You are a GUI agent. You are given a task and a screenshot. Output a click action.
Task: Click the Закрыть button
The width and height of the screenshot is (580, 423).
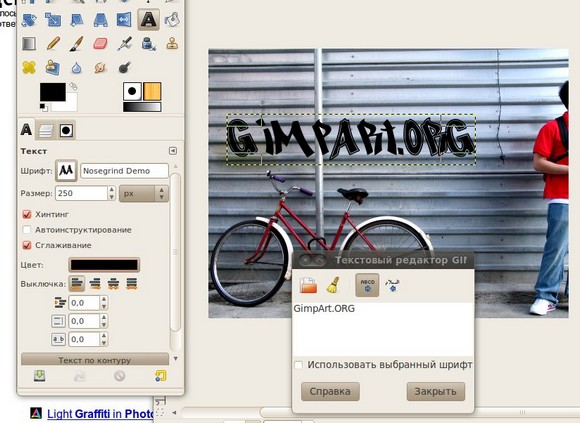coord(436,391)
